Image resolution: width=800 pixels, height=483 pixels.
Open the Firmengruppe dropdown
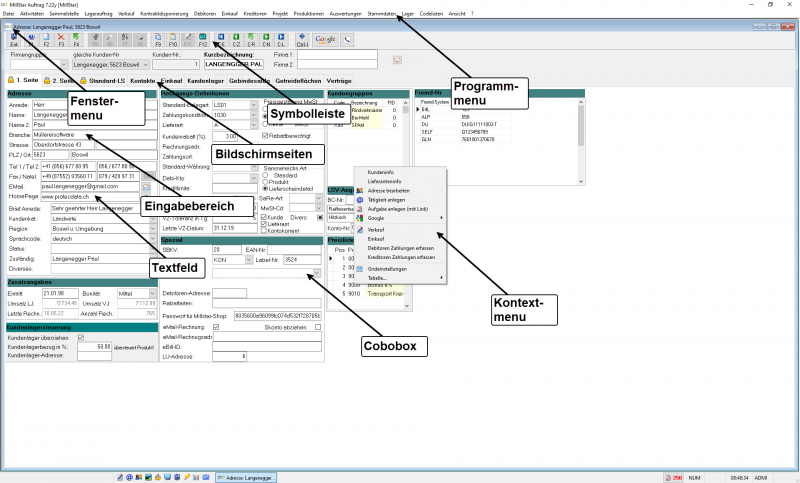coord(64,65)
